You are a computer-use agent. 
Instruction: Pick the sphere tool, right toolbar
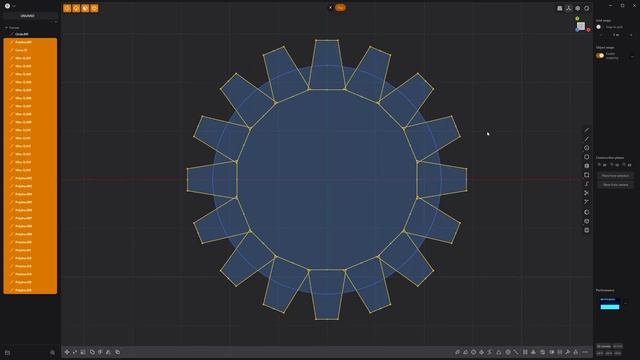coord(587,212)
